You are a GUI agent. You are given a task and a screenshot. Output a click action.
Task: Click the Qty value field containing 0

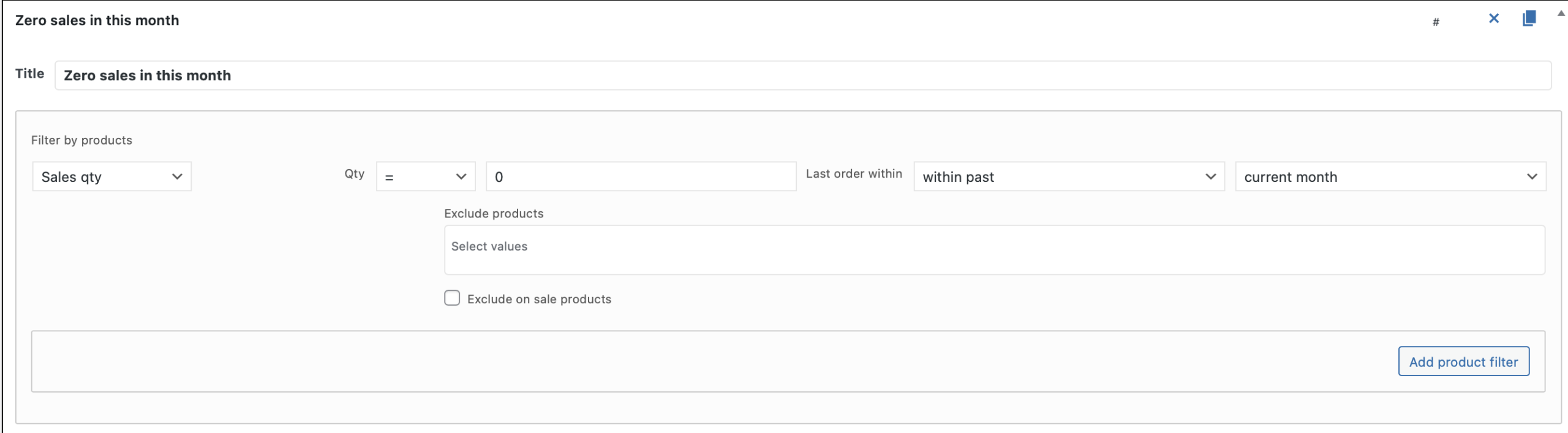[x=641, y=177]
